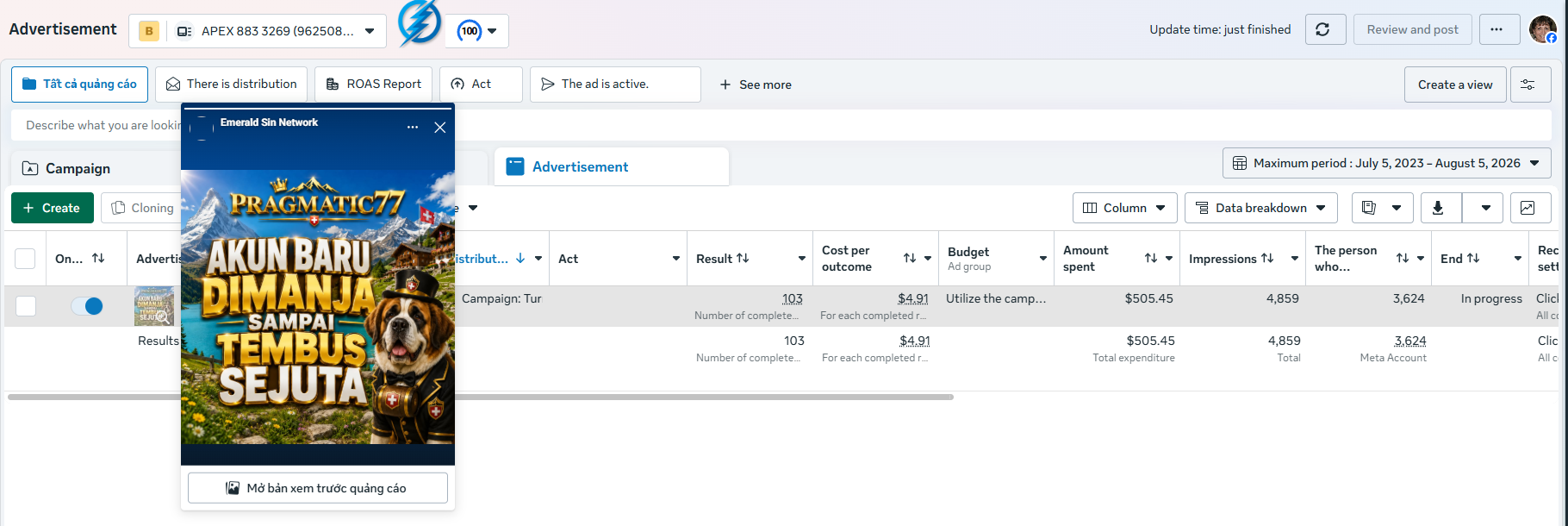Viewport: 1568px width, 526px height.
Task: Open the Result column dropdown arrow
Action: click(x=801, y=259)
